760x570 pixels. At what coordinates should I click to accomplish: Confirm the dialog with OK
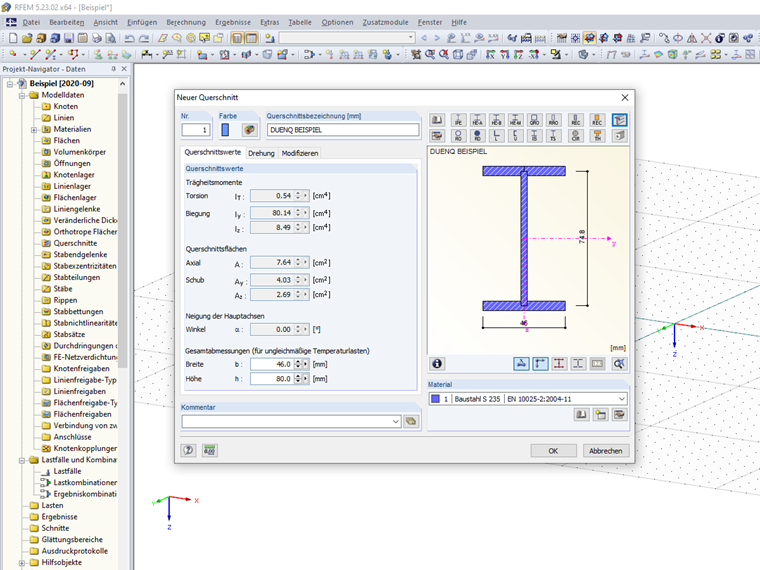click(x=553, y=451)
